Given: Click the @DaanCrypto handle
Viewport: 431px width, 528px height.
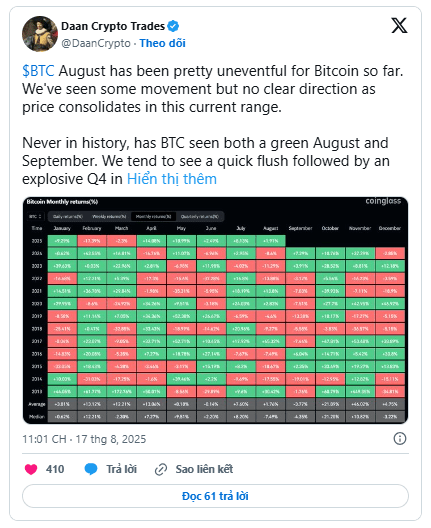Looking at the screenshot, I should [x=96, y=43].
